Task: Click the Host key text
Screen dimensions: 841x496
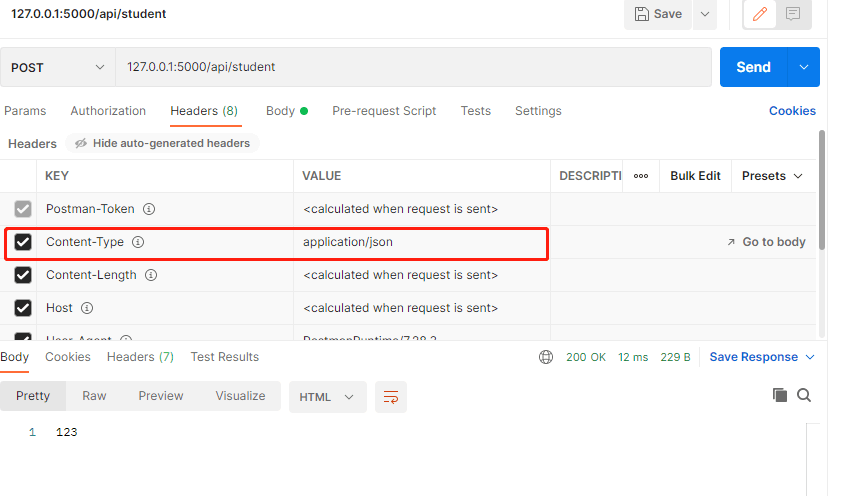Action: (59, 308)
